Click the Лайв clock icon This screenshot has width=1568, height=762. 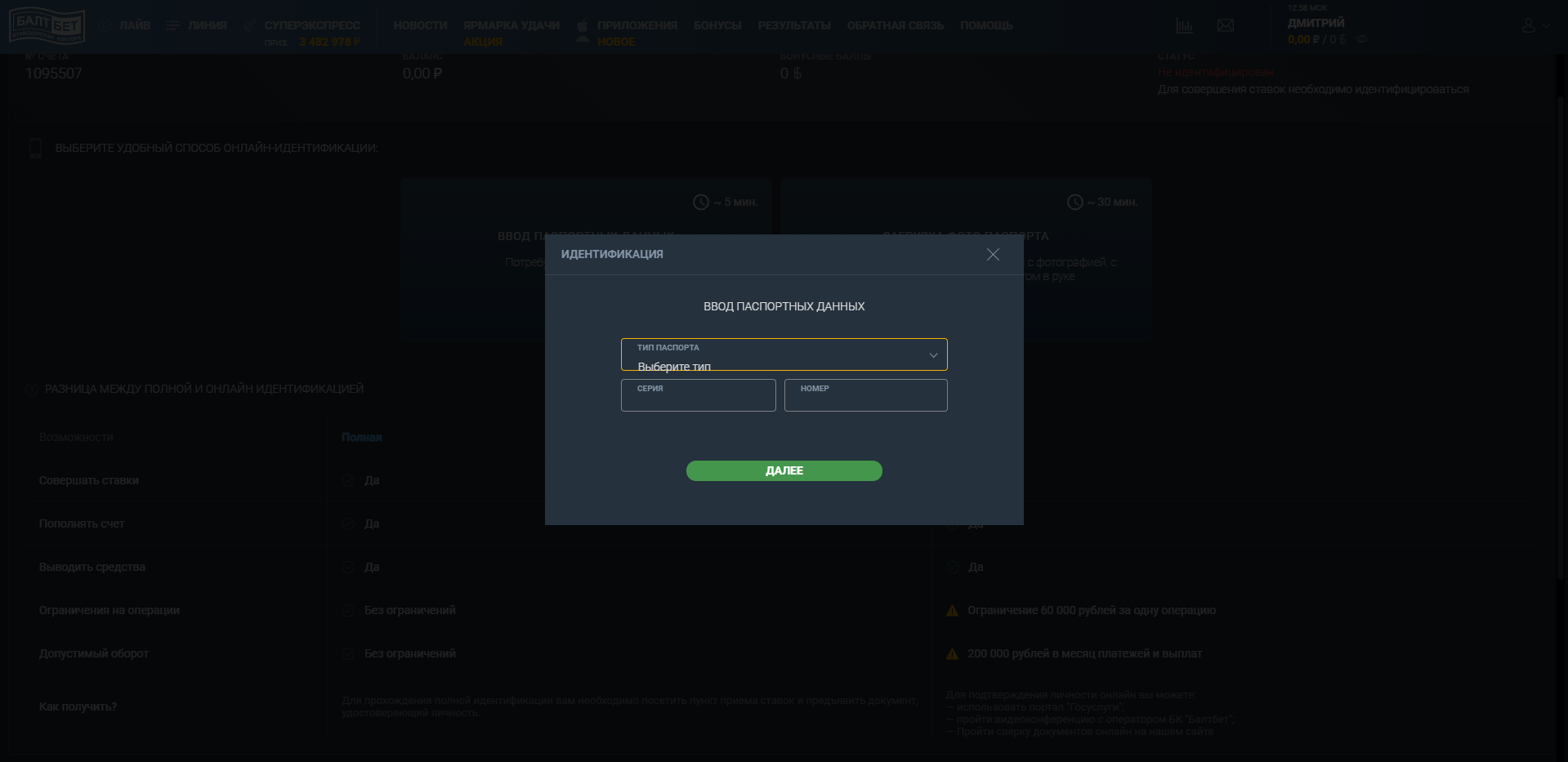[x=105, y=25]
